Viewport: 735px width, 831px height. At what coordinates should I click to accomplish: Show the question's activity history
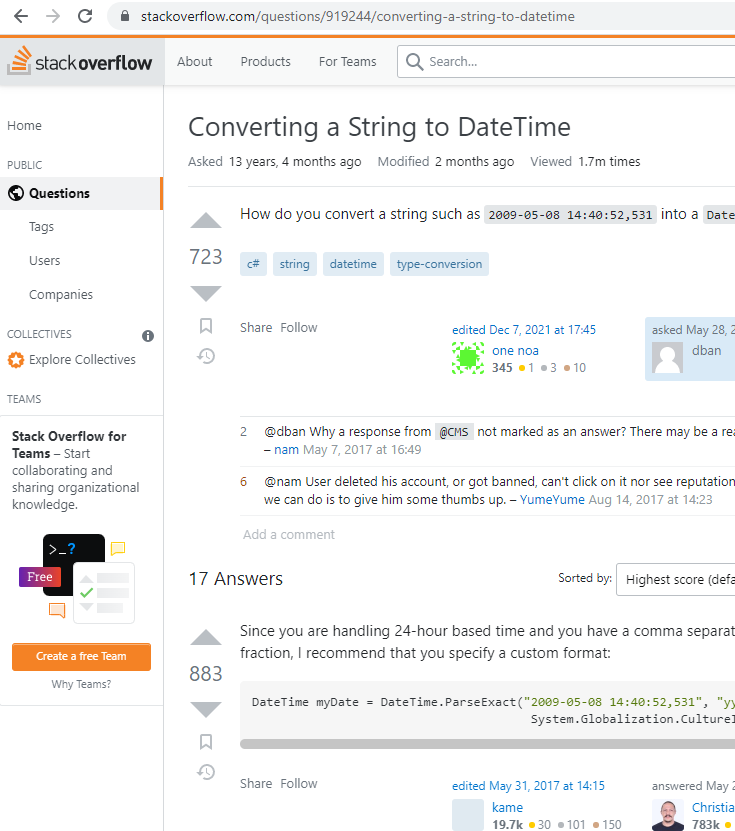tap(206, 356)
